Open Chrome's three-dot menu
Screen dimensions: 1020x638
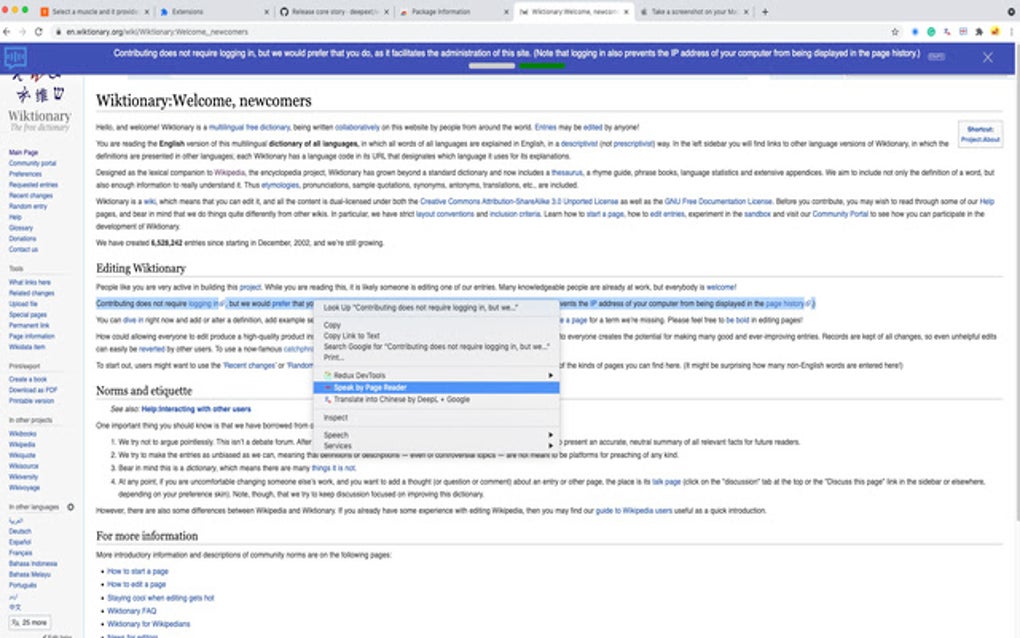(x=1012, y=31)
